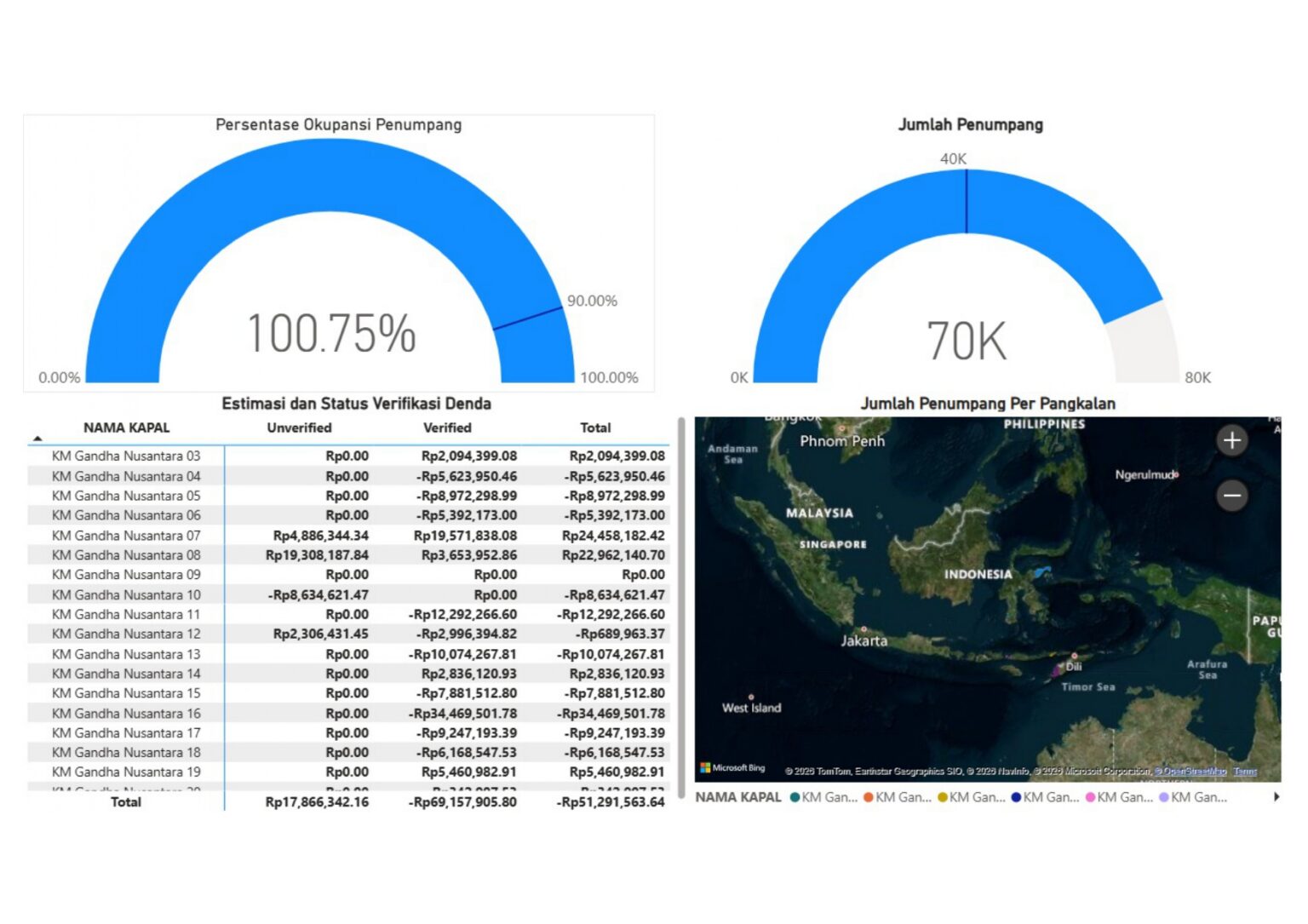This screenshot has height=924, width=1308.
Task: Open the map Terms link
Action: (1245, 771)
